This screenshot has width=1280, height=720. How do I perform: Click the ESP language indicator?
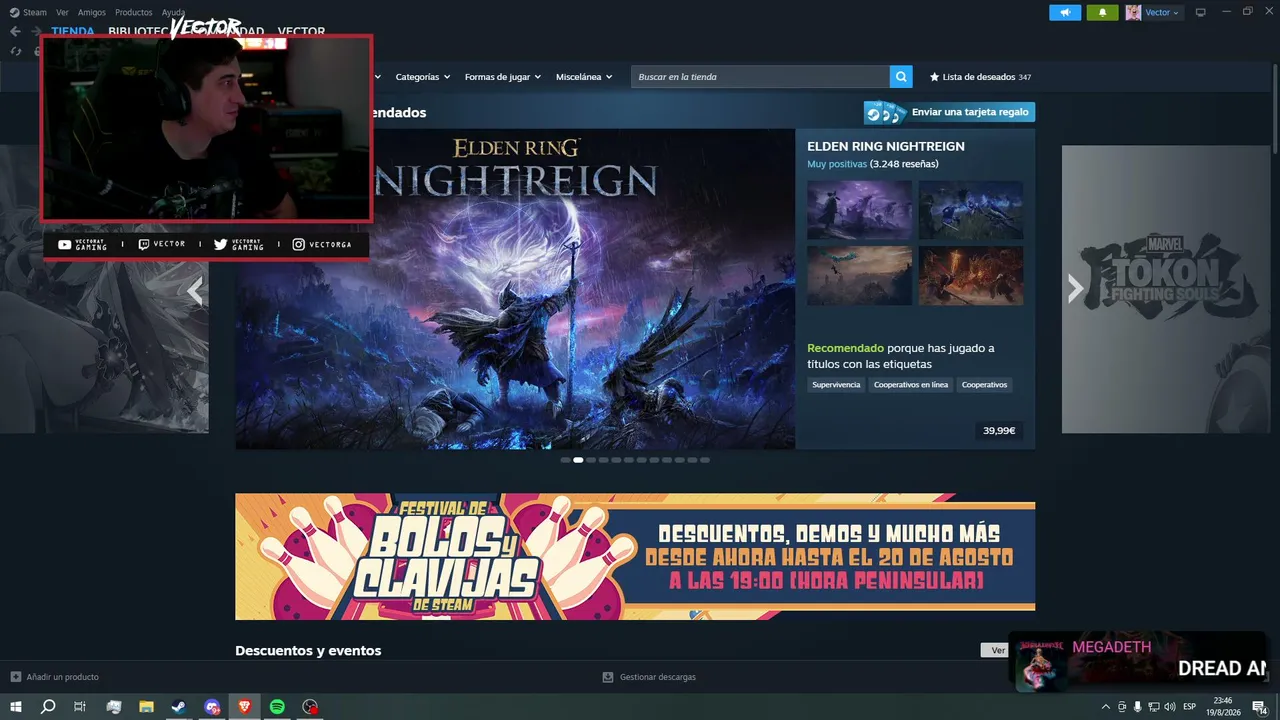1190,707
